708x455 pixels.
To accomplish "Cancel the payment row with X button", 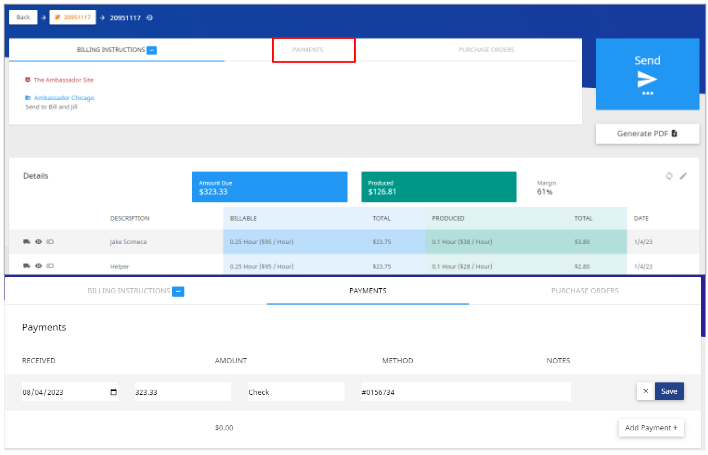I will click(x=646, y=391).
